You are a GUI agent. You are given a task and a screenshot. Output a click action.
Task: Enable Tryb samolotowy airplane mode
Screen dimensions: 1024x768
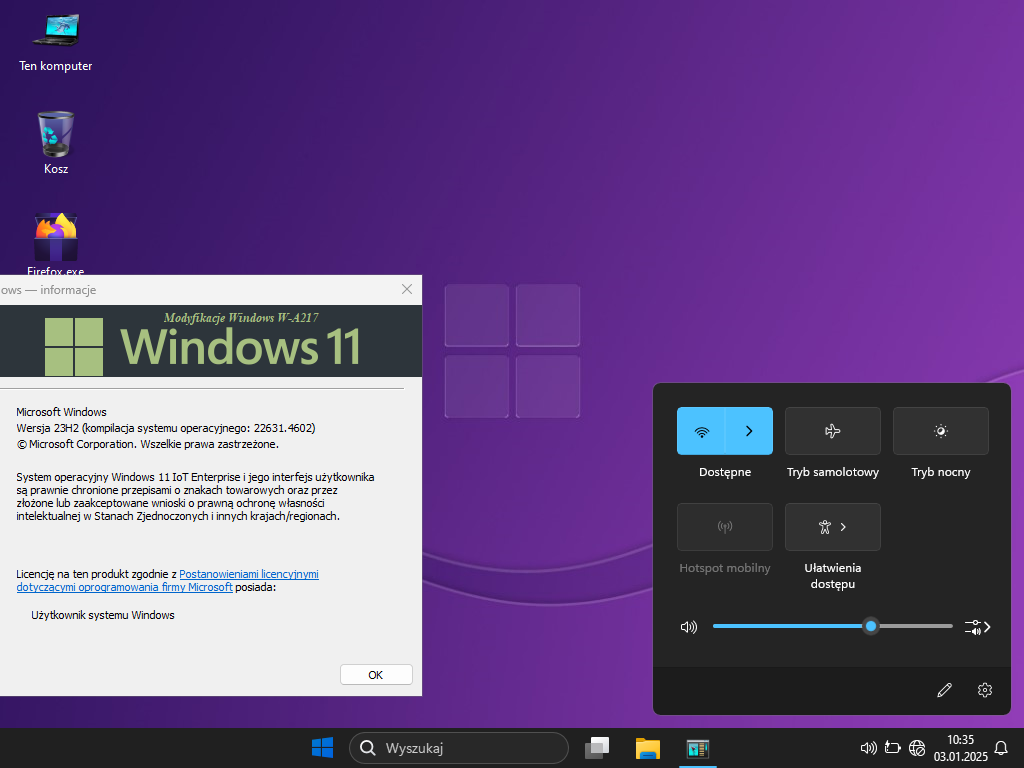tap(832, 431)
